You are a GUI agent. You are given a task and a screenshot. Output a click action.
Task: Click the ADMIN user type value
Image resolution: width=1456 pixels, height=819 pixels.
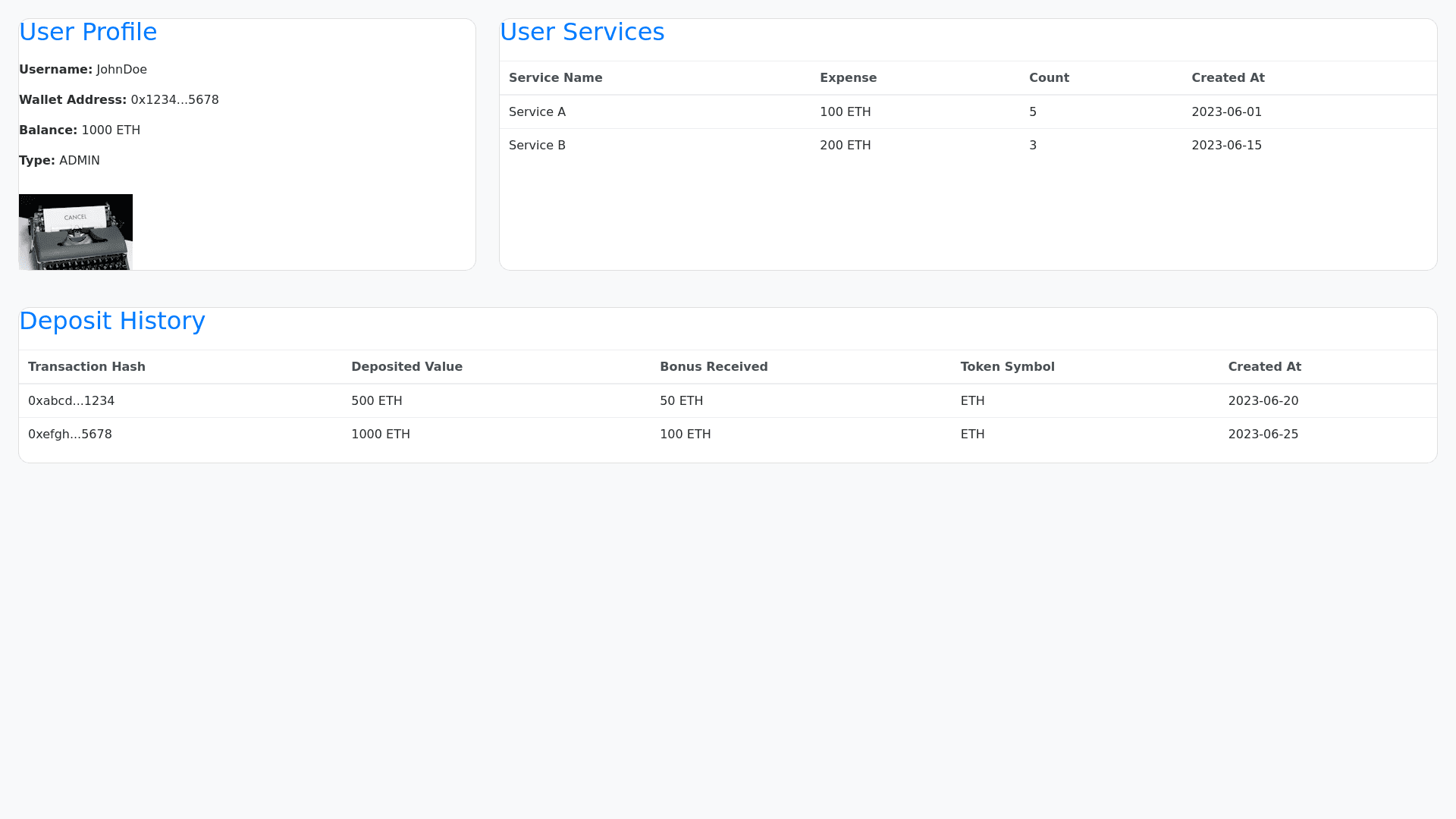80,161
